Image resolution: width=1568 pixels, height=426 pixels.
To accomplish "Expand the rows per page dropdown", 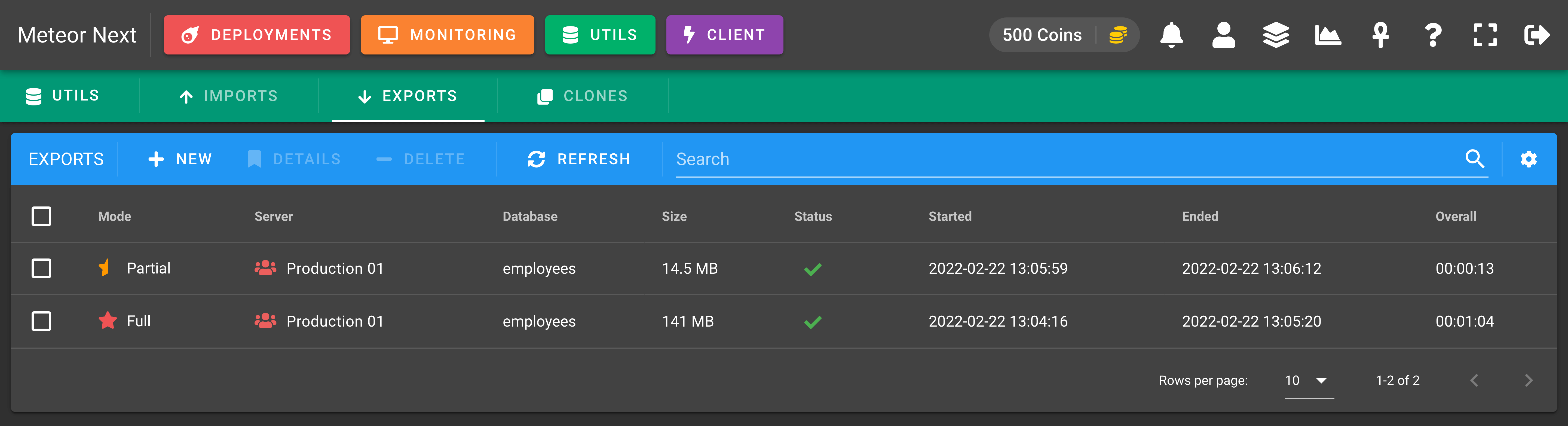I will 1309,380.
